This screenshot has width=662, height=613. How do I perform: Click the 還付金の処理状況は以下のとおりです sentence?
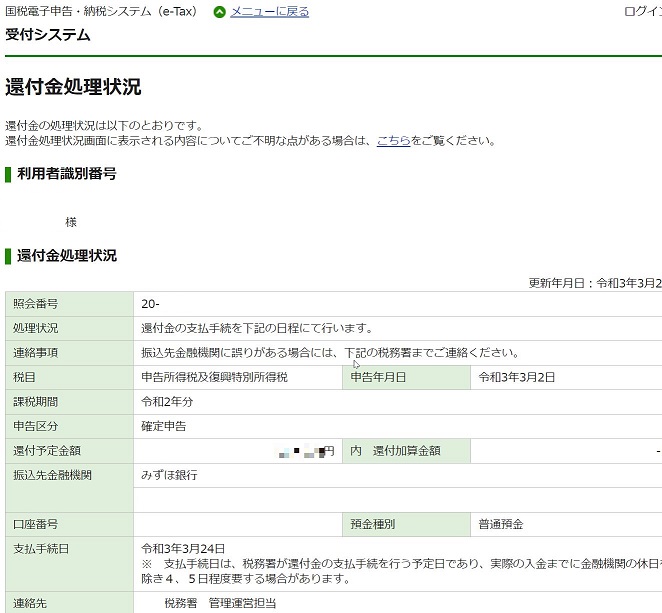pyautogui.click(x=105, y=125)
